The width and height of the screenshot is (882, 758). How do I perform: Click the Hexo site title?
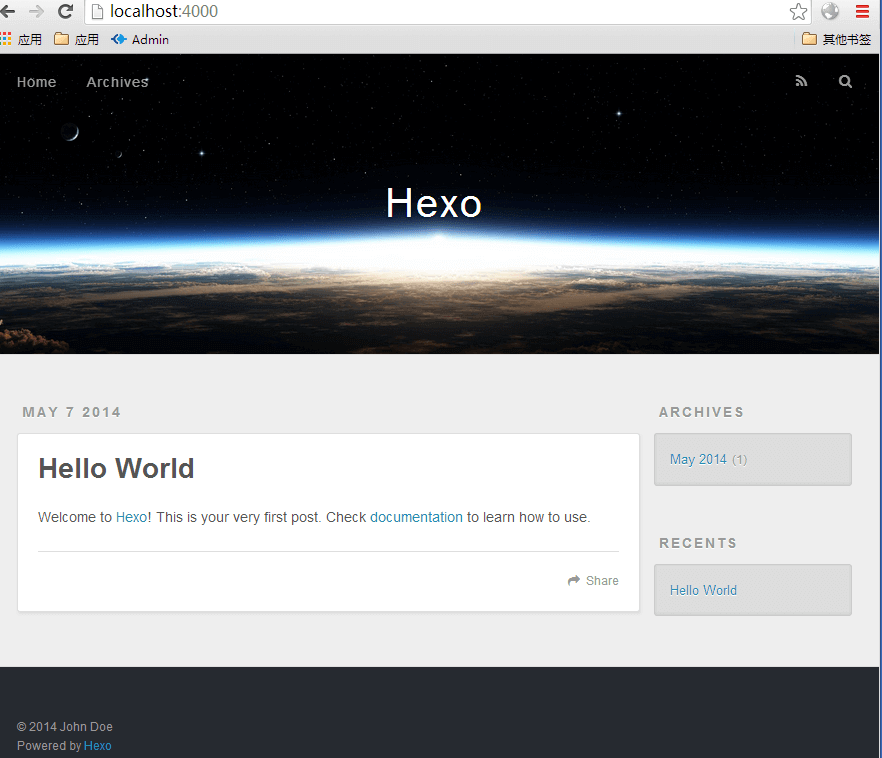[434, 203]
